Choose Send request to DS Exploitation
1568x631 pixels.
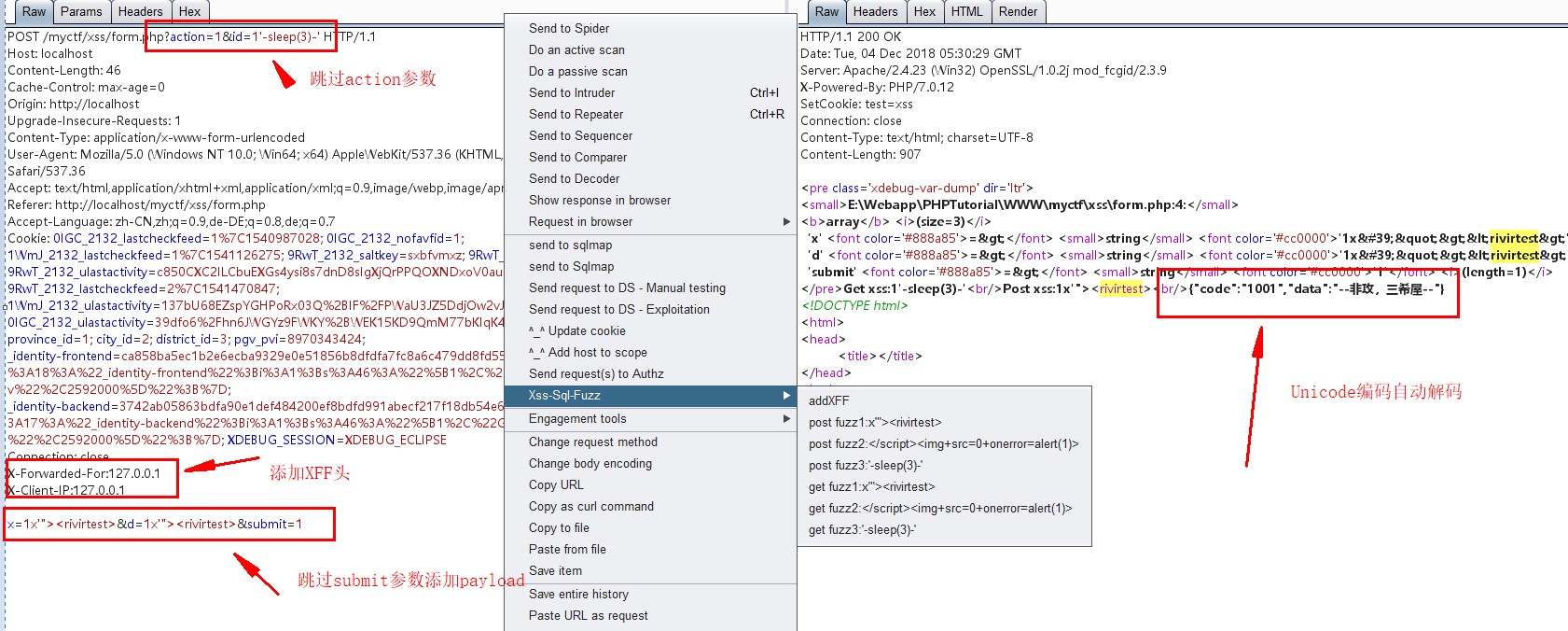650,309
